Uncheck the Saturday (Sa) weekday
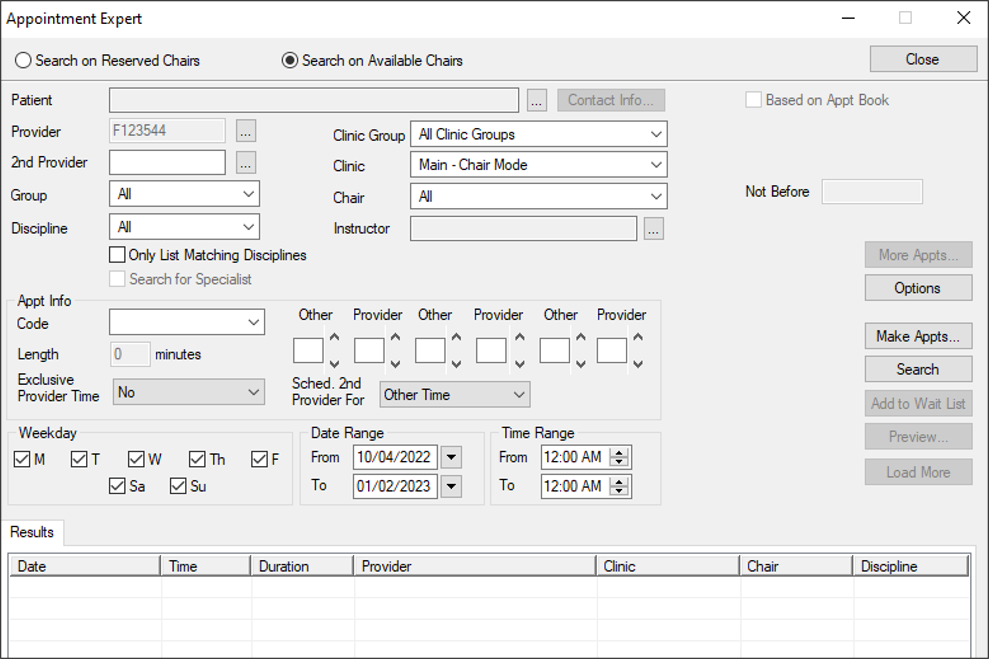Image resolution: width=989 pixels, height=659 pixels. (x=117, y=486)
